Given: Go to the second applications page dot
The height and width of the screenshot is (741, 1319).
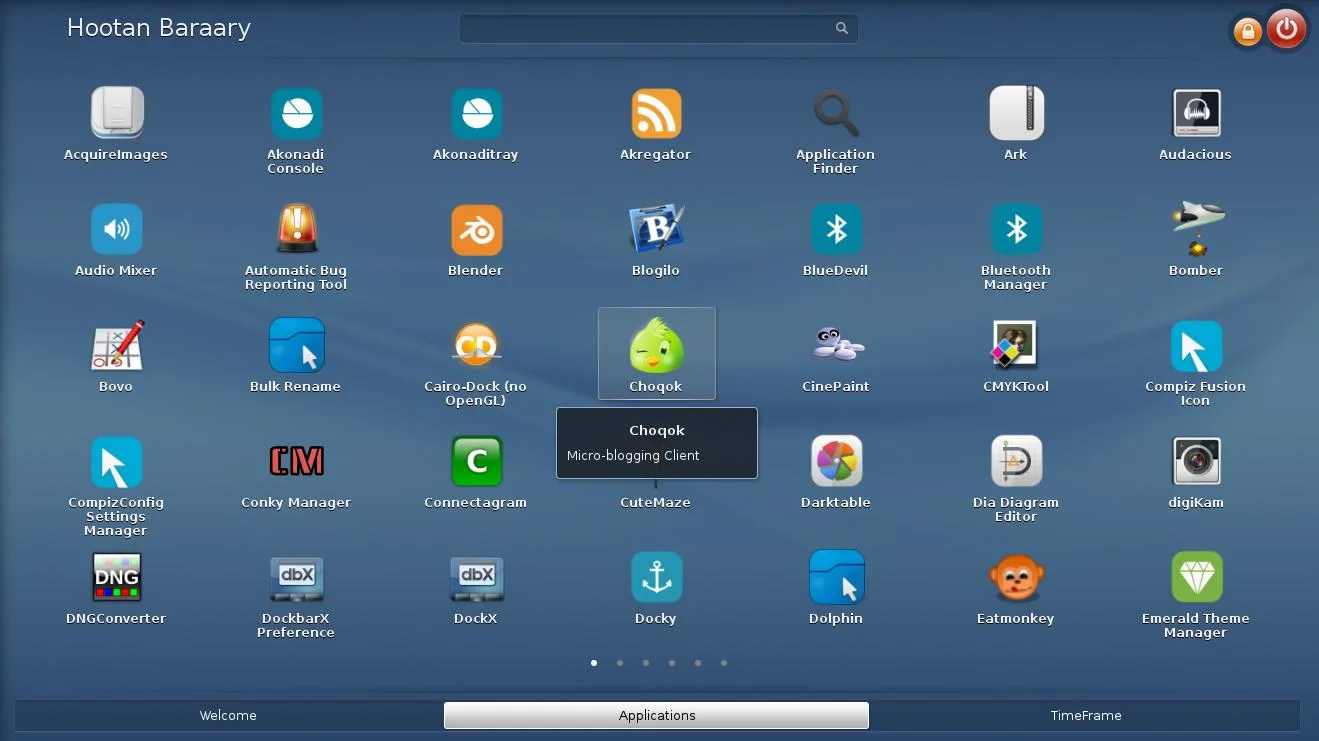Looking at the screenshot, I should pyautogui.click(x=620, y=662).
